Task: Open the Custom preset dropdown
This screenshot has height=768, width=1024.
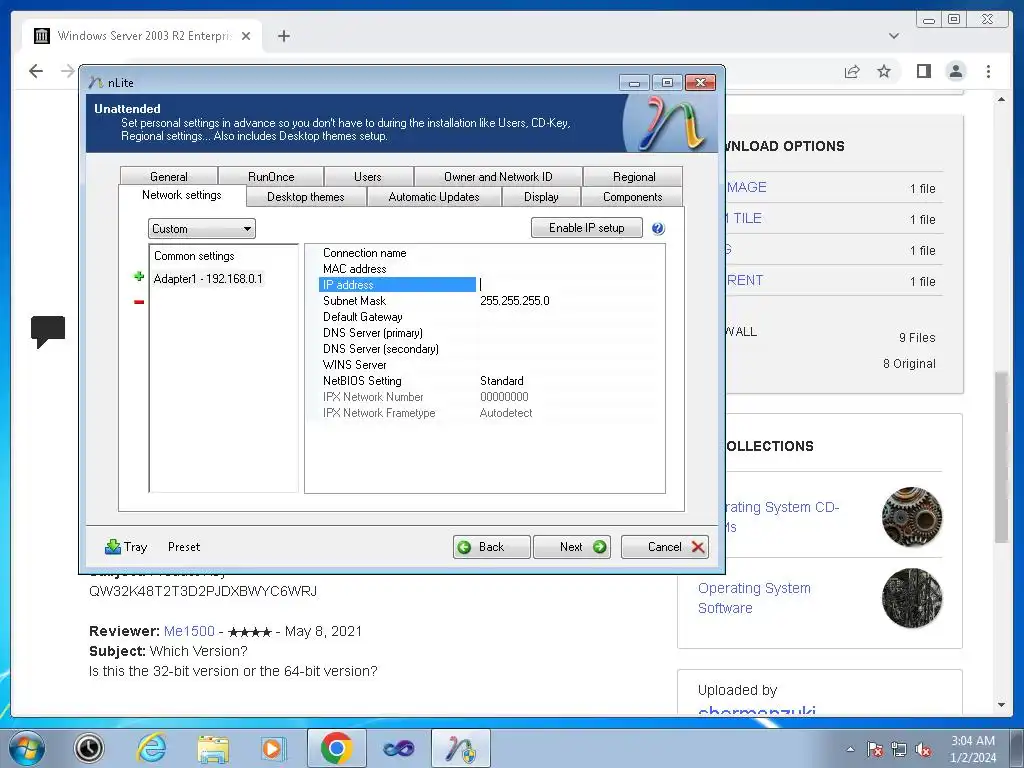Action: tap(201, 229)
